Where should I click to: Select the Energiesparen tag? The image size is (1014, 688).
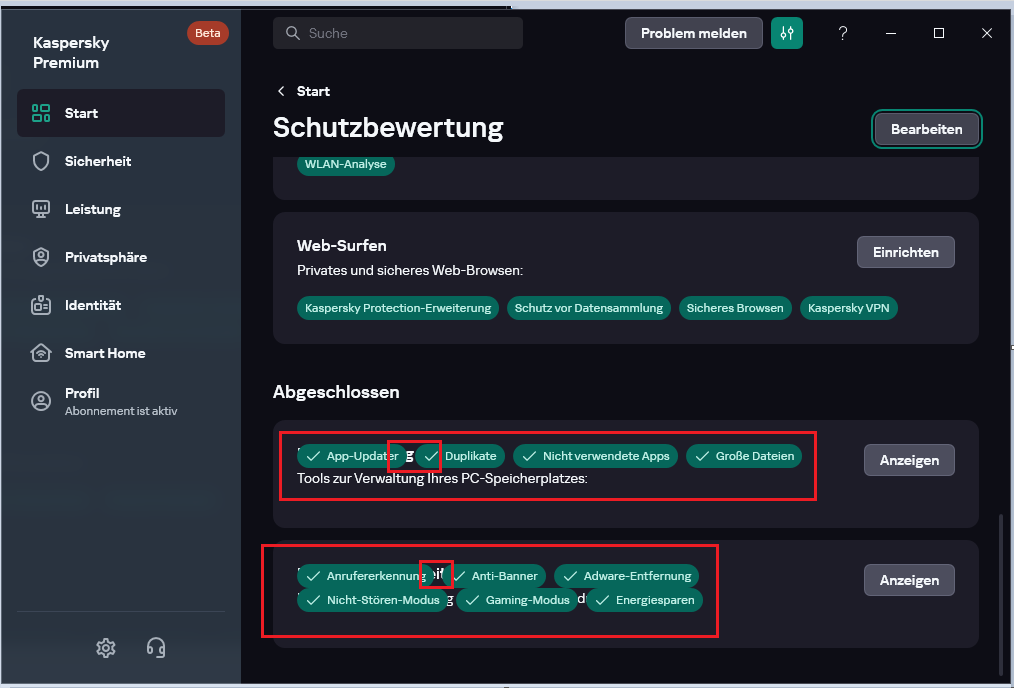(644, 600)
